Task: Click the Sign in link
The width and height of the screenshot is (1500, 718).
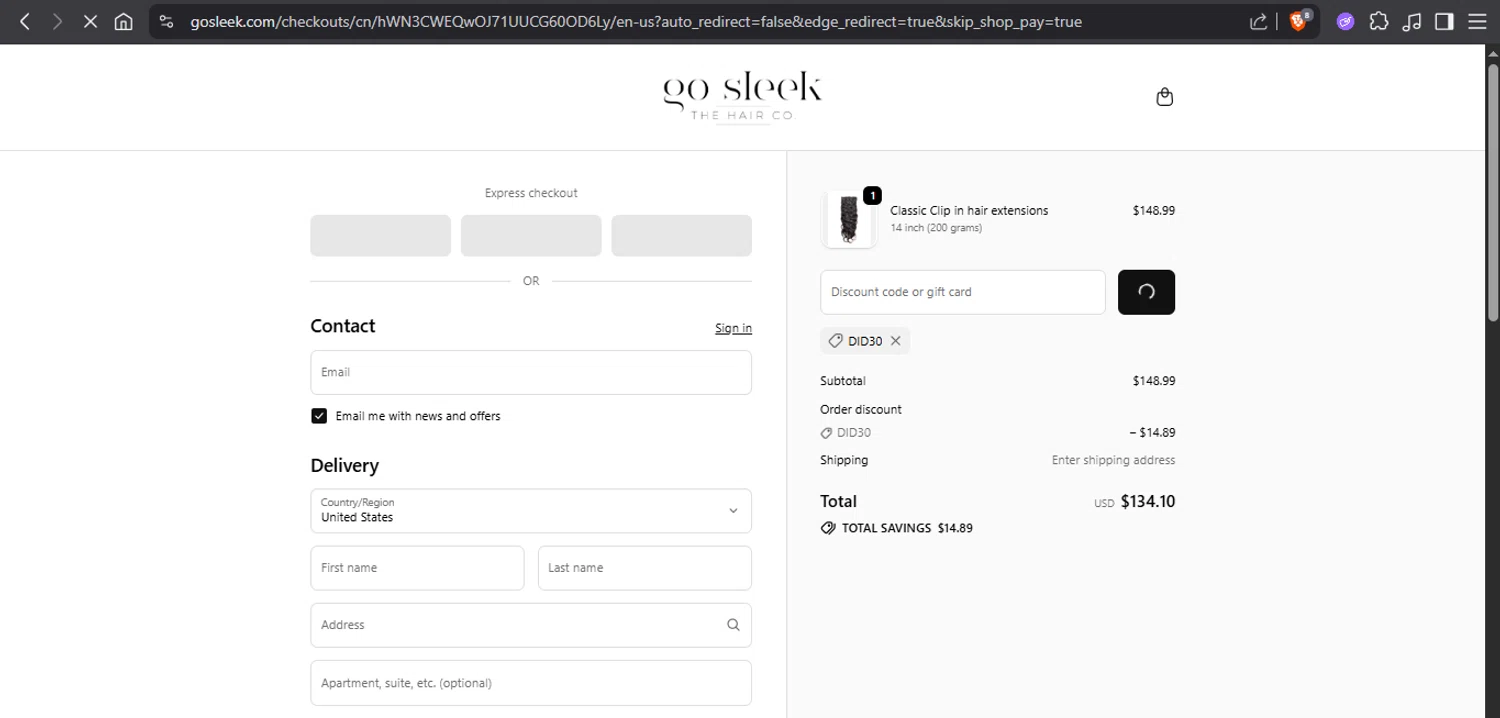Action: (733, 328)
